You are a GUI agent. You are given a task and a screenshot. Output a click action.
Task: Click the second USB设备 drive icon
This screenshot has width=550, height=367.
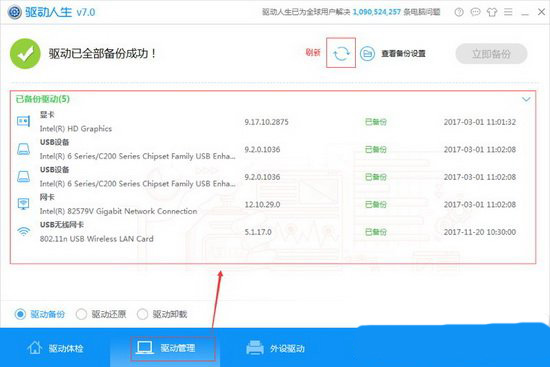click(x=24, y=176)
